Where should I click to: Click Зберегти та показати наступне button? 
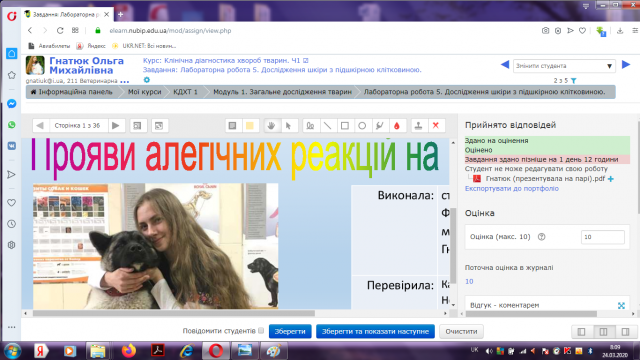point(375,331)
